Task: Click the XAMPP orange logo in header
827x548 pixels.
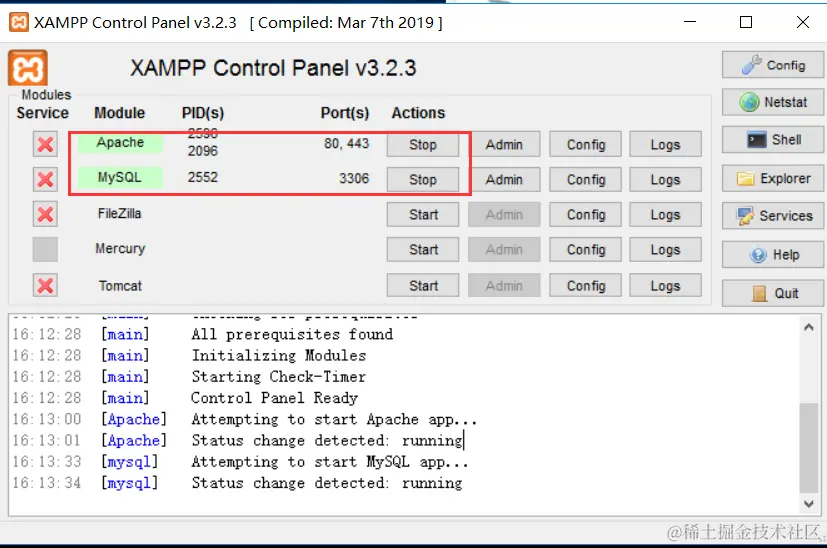Action: point(27,68)
